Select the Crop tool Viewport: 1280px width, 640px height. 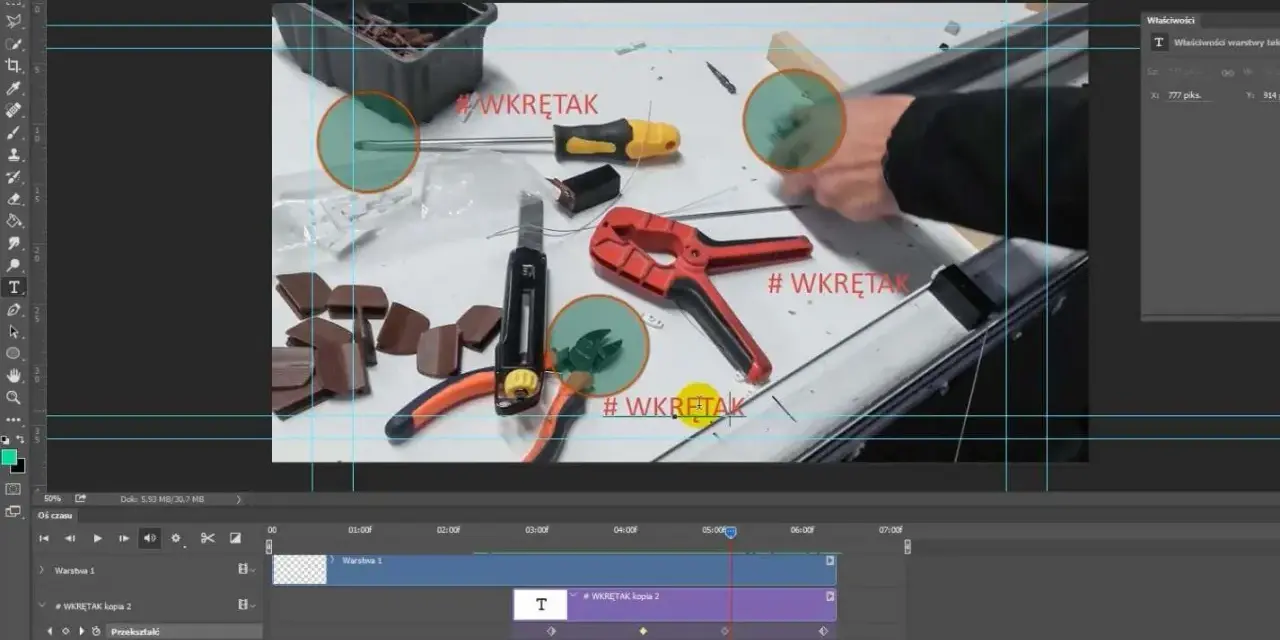point(14,66)
